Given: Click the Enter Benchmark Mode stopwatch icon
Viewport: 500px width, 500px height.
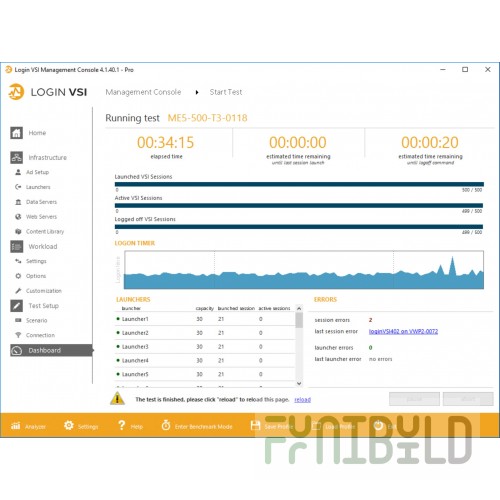Looking at the screenshot, I should point(166,425).
